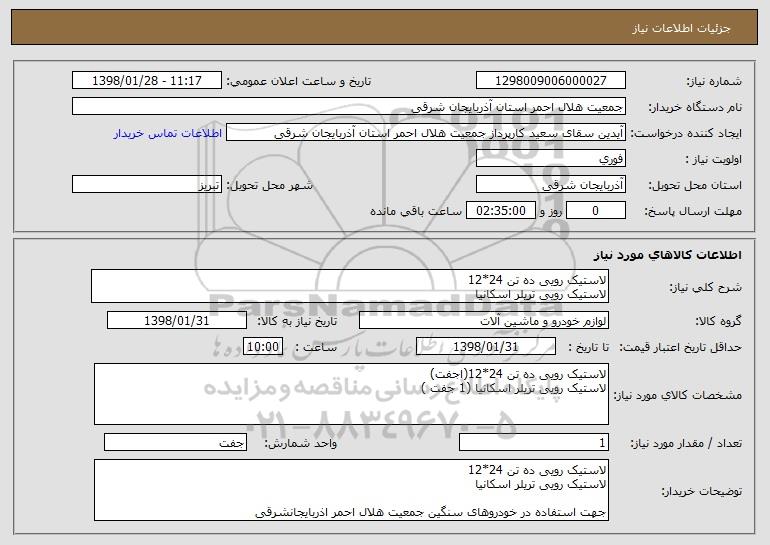
Task: Click the label استان محل تحویل
Action: (x=695, y=186)
